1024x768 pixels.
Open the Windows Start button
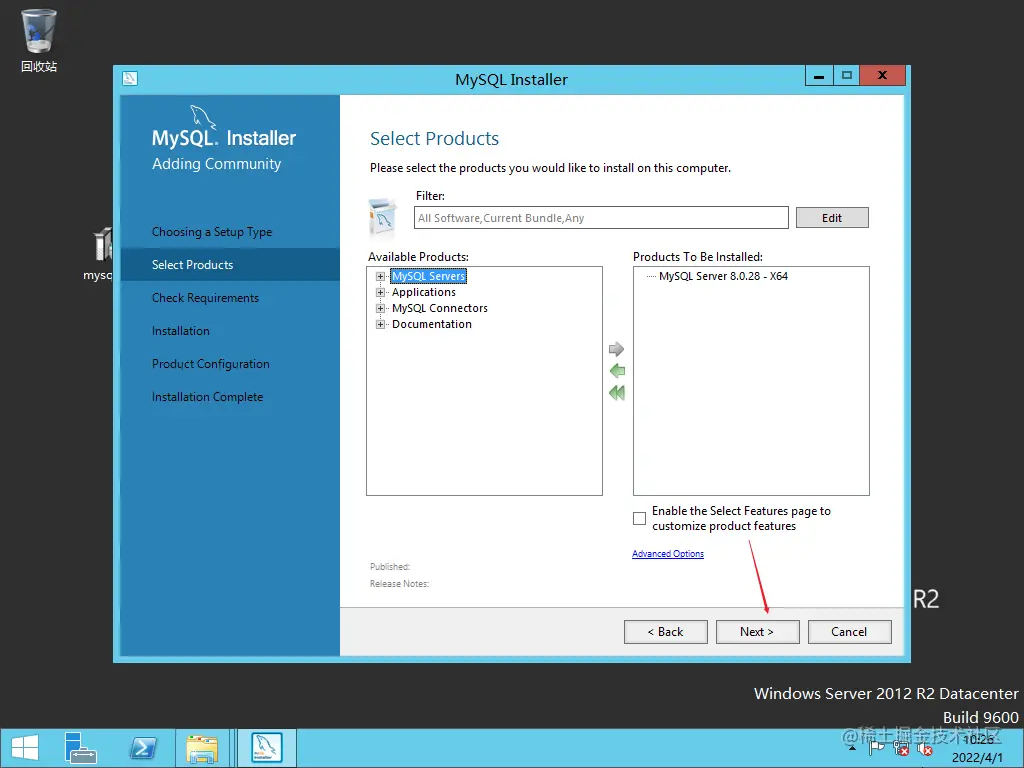click(x=25, y=748)
